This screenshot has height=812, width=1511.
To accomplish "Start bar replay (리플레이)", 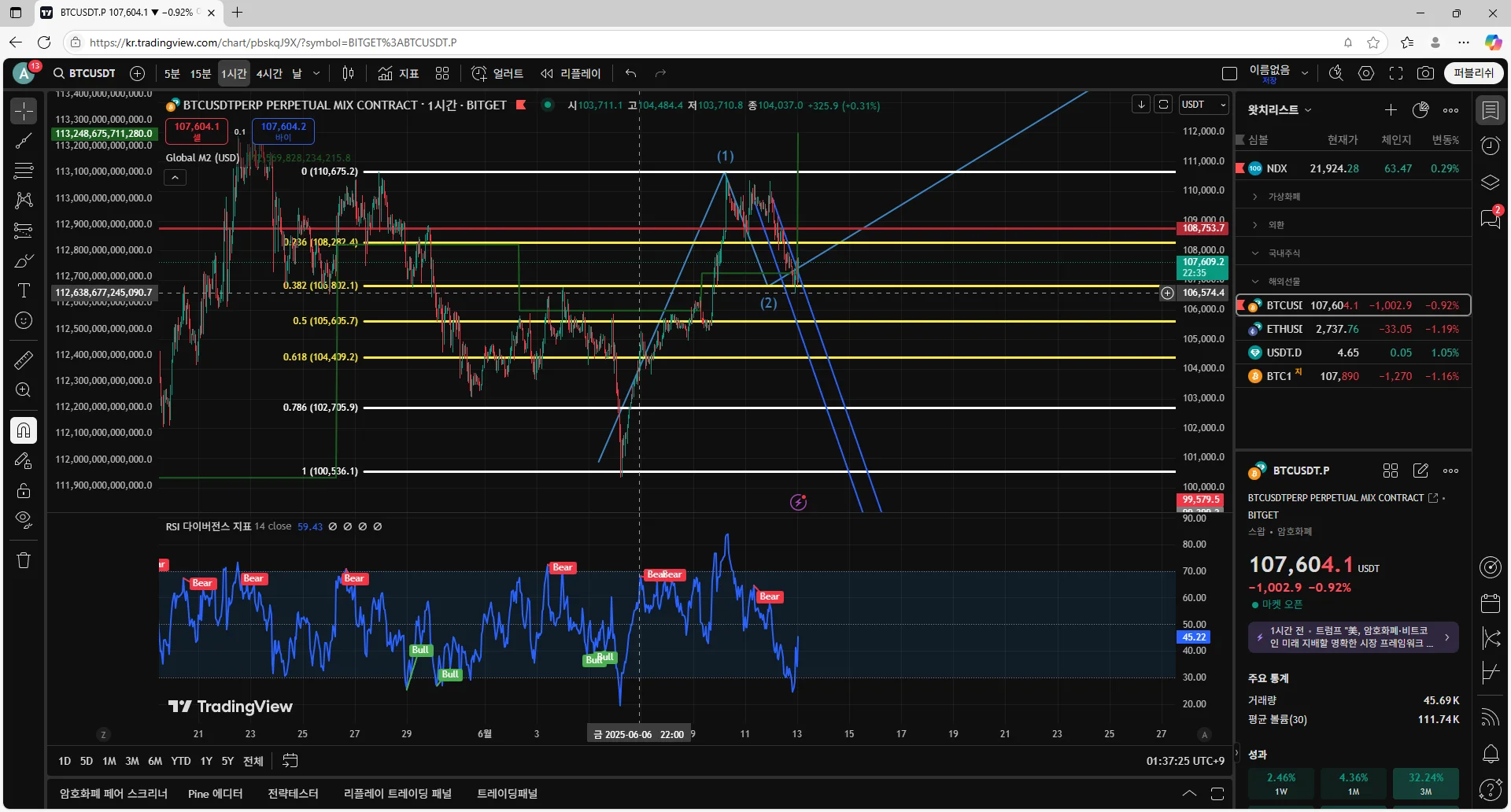I will pos(571,73).
